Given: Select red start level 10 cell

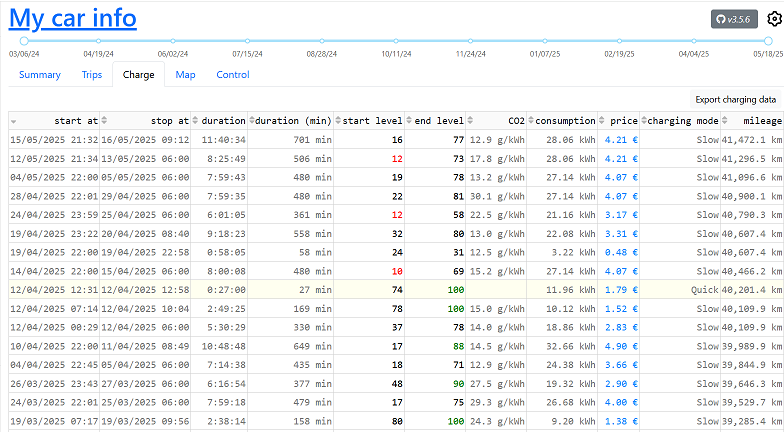Looking at the screenshot, I should click(369, 271).
